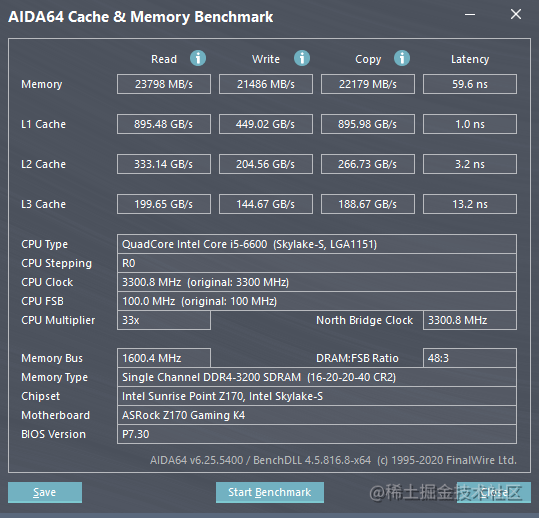Click the Memory Latency 59.6 ns box
539x518 pixels.
[470, 84]
